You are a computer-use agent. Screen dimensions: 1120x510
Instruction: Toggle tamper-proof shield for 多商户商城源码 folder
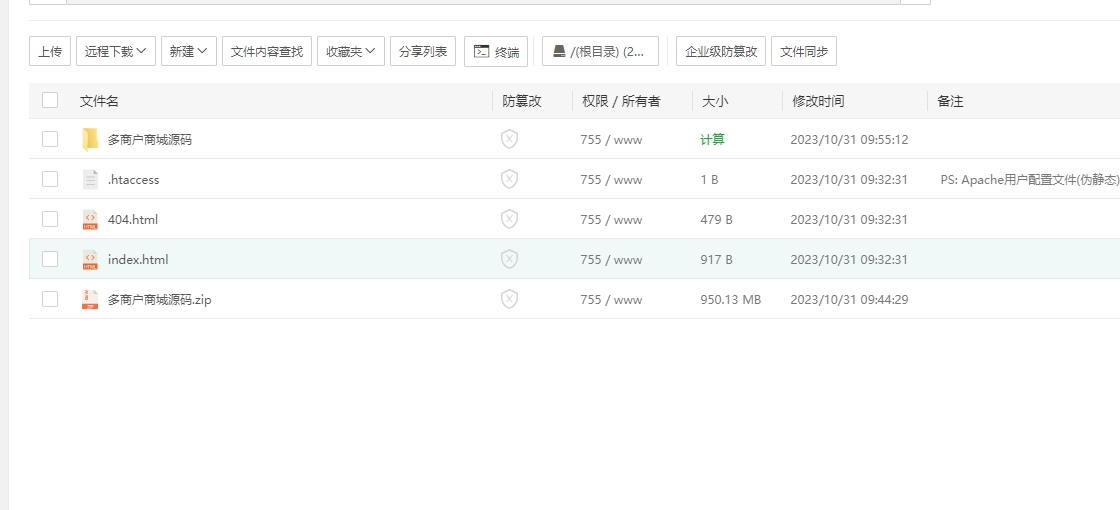point(509,139)
